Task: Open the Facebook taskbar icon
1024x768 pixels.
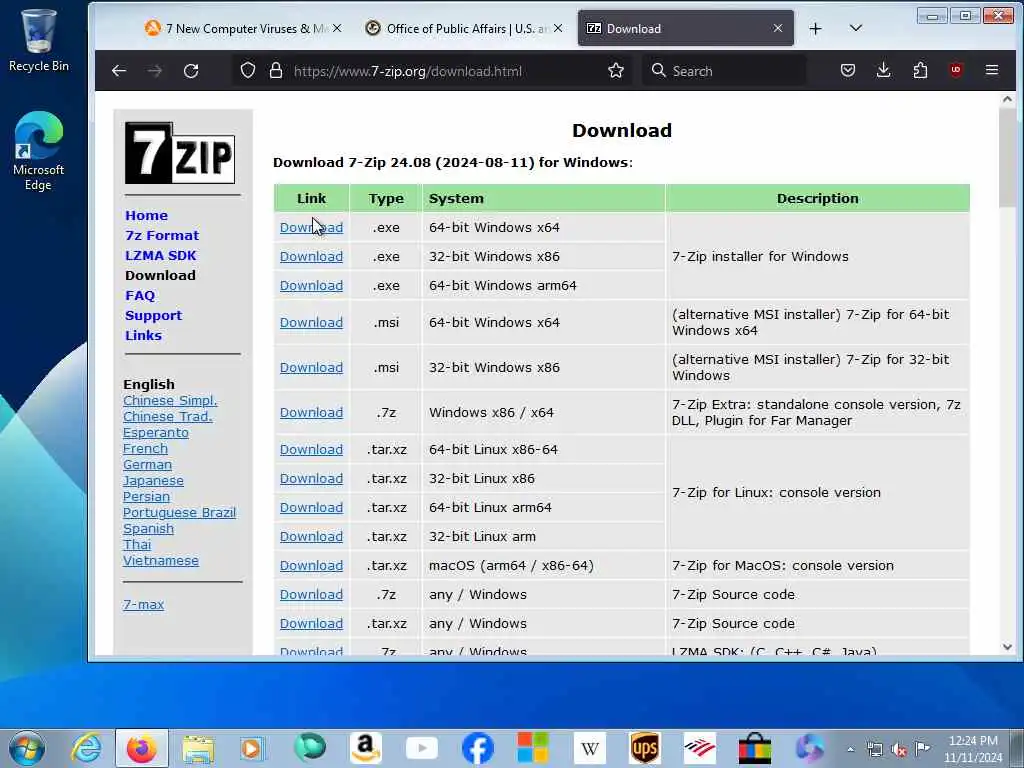Action: 477,748
